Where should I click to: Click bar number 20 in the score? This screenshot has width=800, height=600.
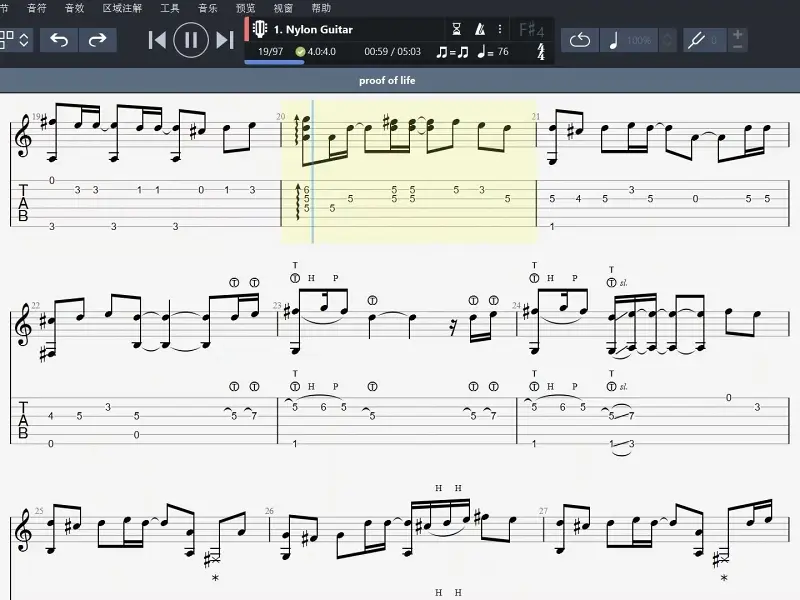281,117
